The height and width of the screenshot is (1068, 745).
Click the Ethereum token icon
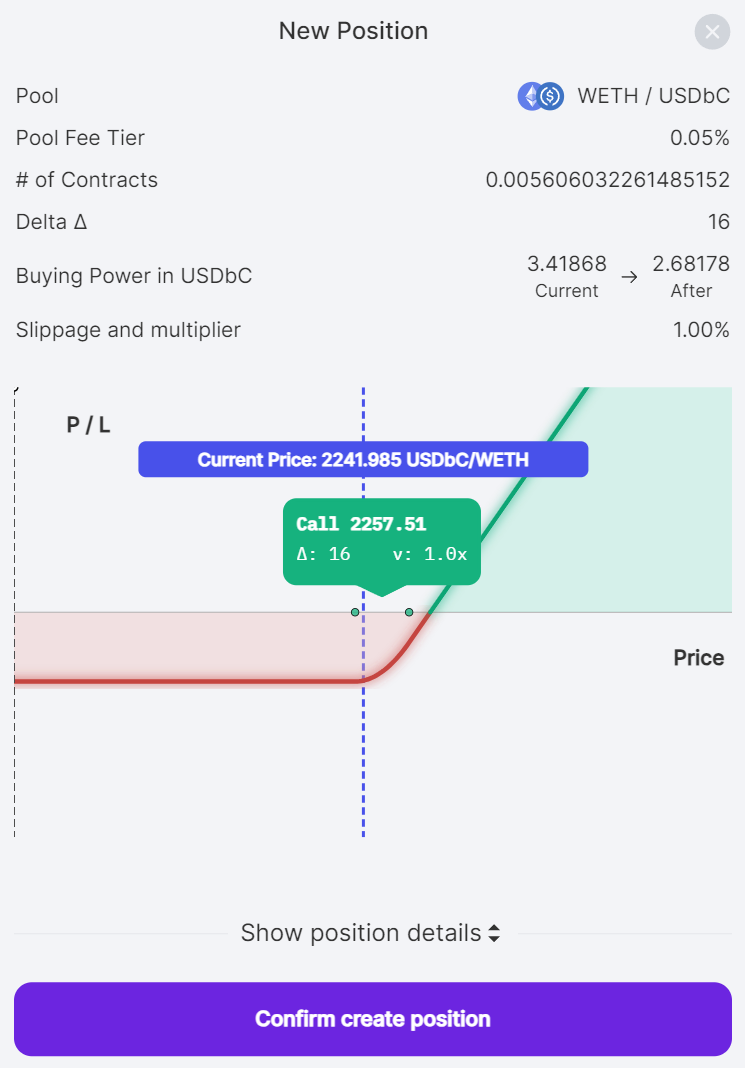click(531, 96)
